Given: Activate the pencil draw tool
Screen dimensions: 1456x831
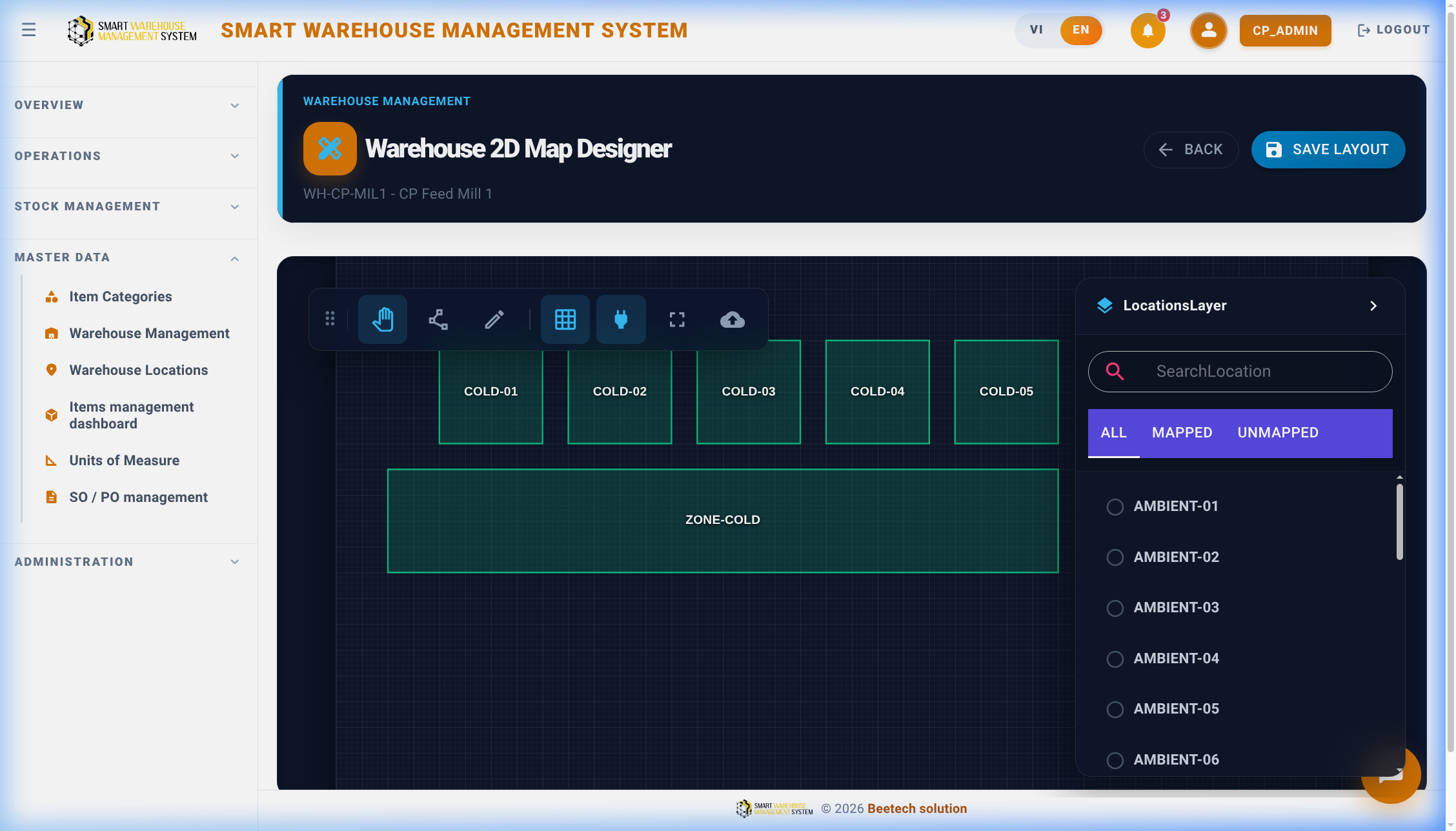Looking at the screenshot, I should click(494, 319).
